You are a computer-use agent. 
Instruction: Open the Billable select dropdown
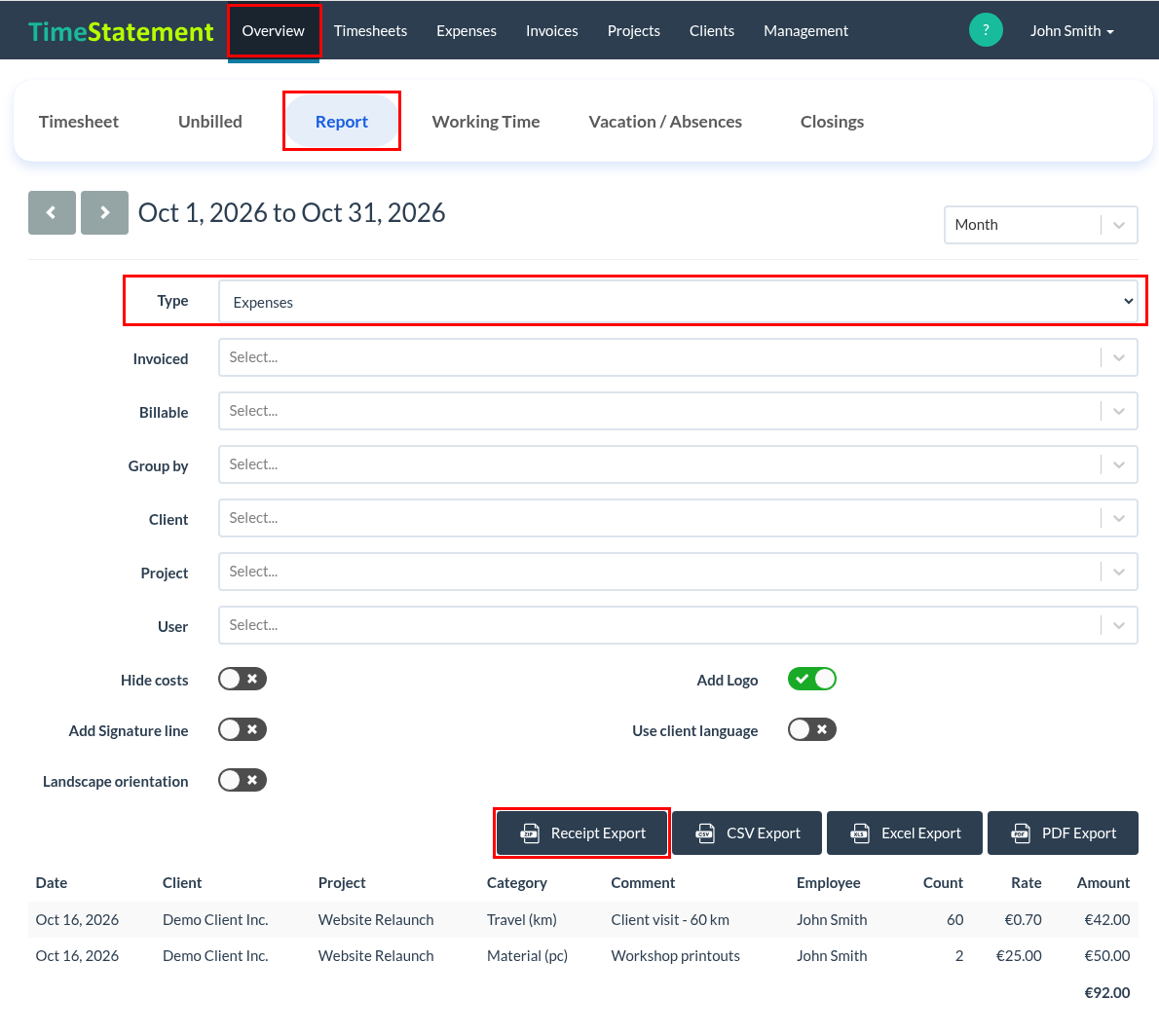coord(678,411)
